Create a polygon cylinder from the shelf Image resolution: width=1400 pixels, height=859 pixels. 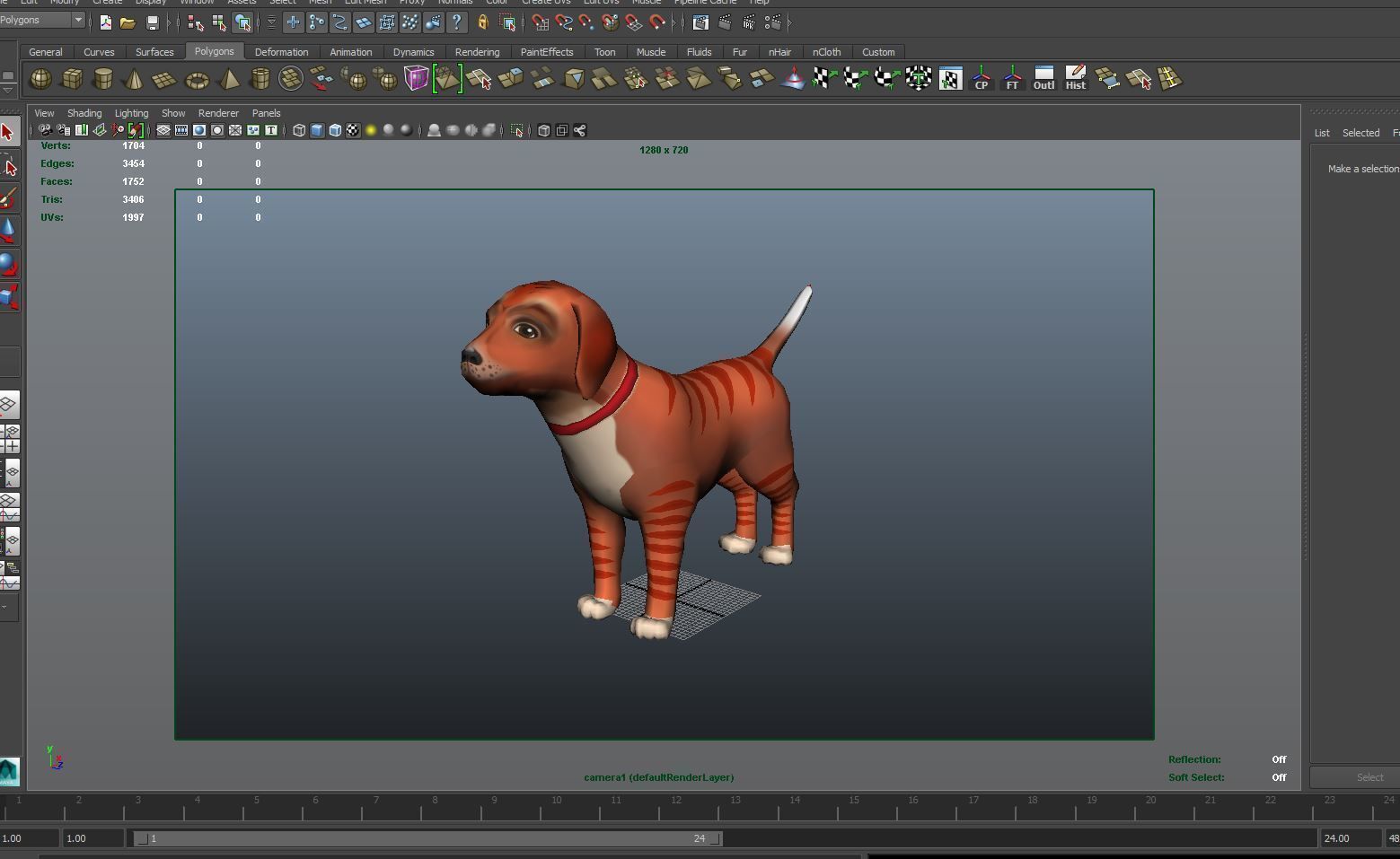pos(103,79)
